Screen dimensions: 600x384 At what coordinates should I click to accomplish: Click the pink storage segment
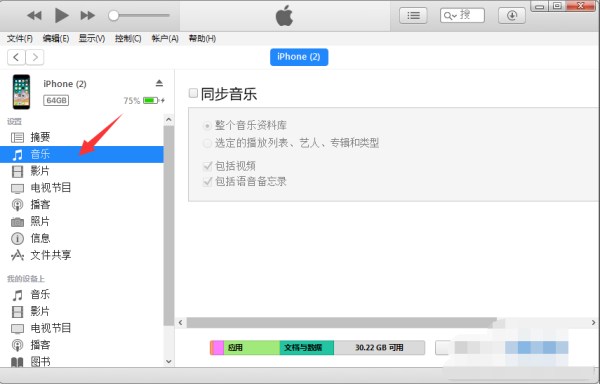(218, 347)
